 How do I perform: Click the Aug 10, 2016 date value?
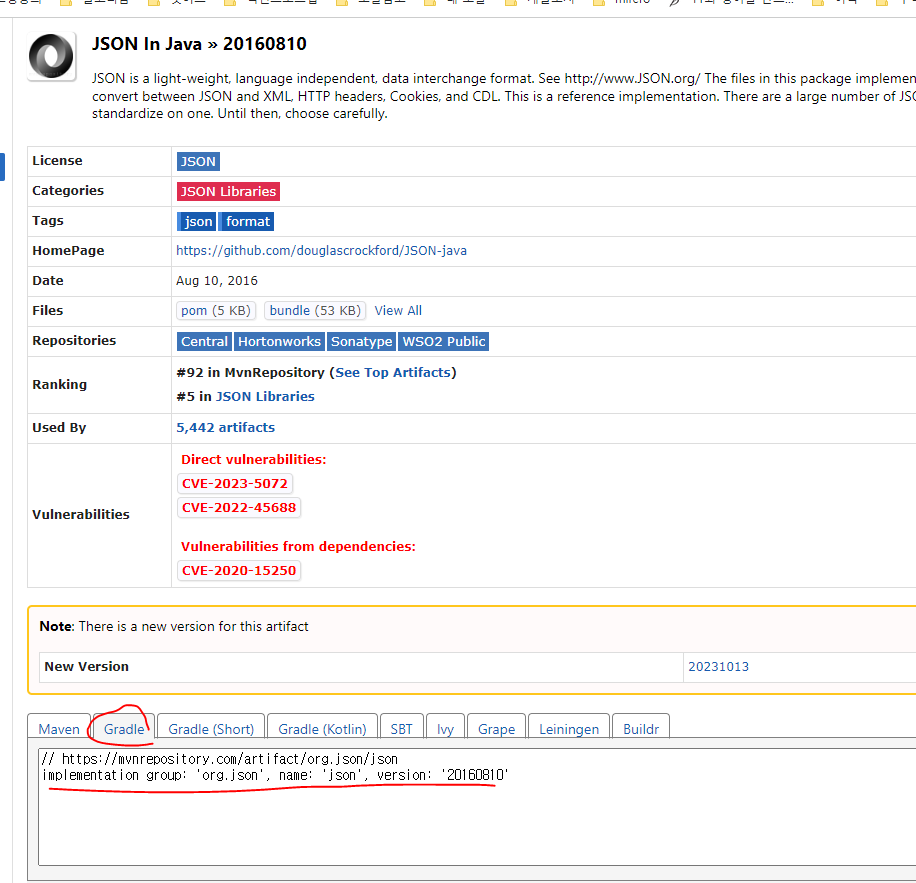[x=217, y=281]
